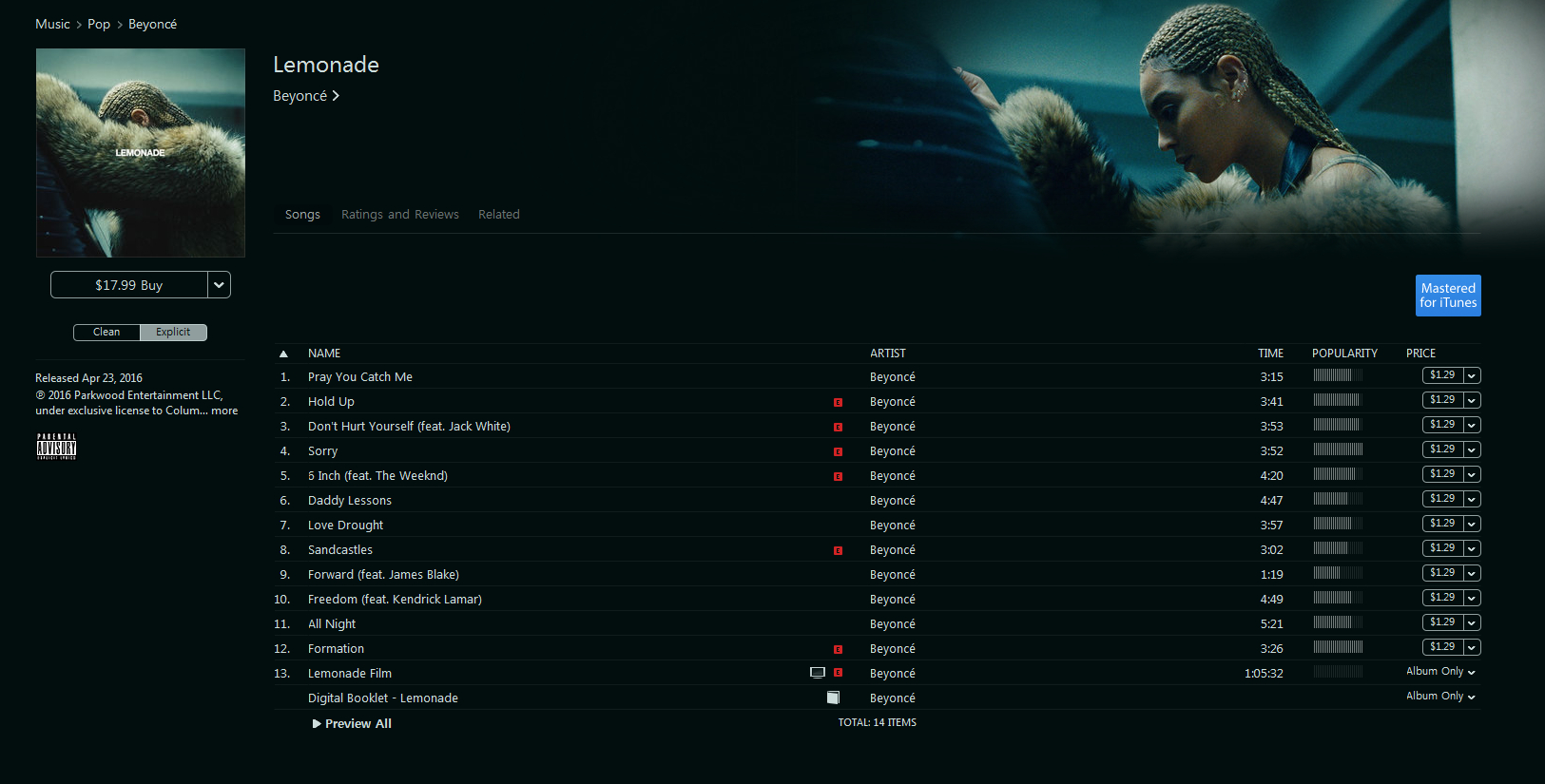Open the dropdown next to $17.99 Buy
This screenshot has height=784, width=1545.
[x=219, y=285]
